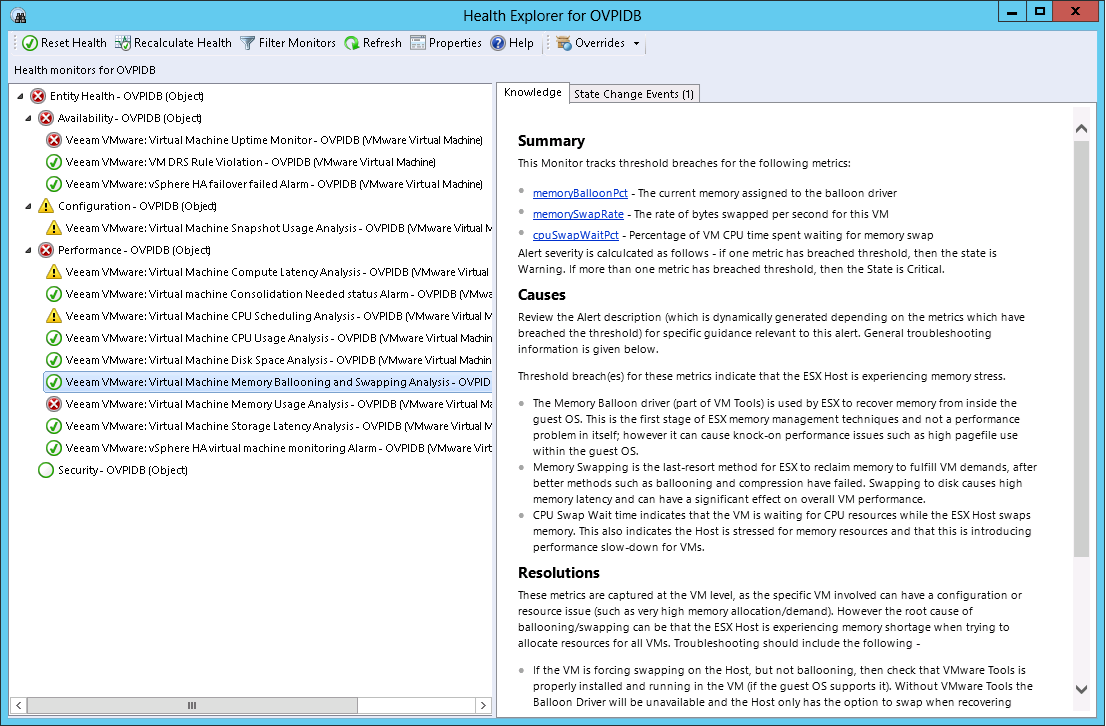Click the Filter Monitors funnel icon
The height and width of the screenshot is (726, 1106).
tap(248, 43)
